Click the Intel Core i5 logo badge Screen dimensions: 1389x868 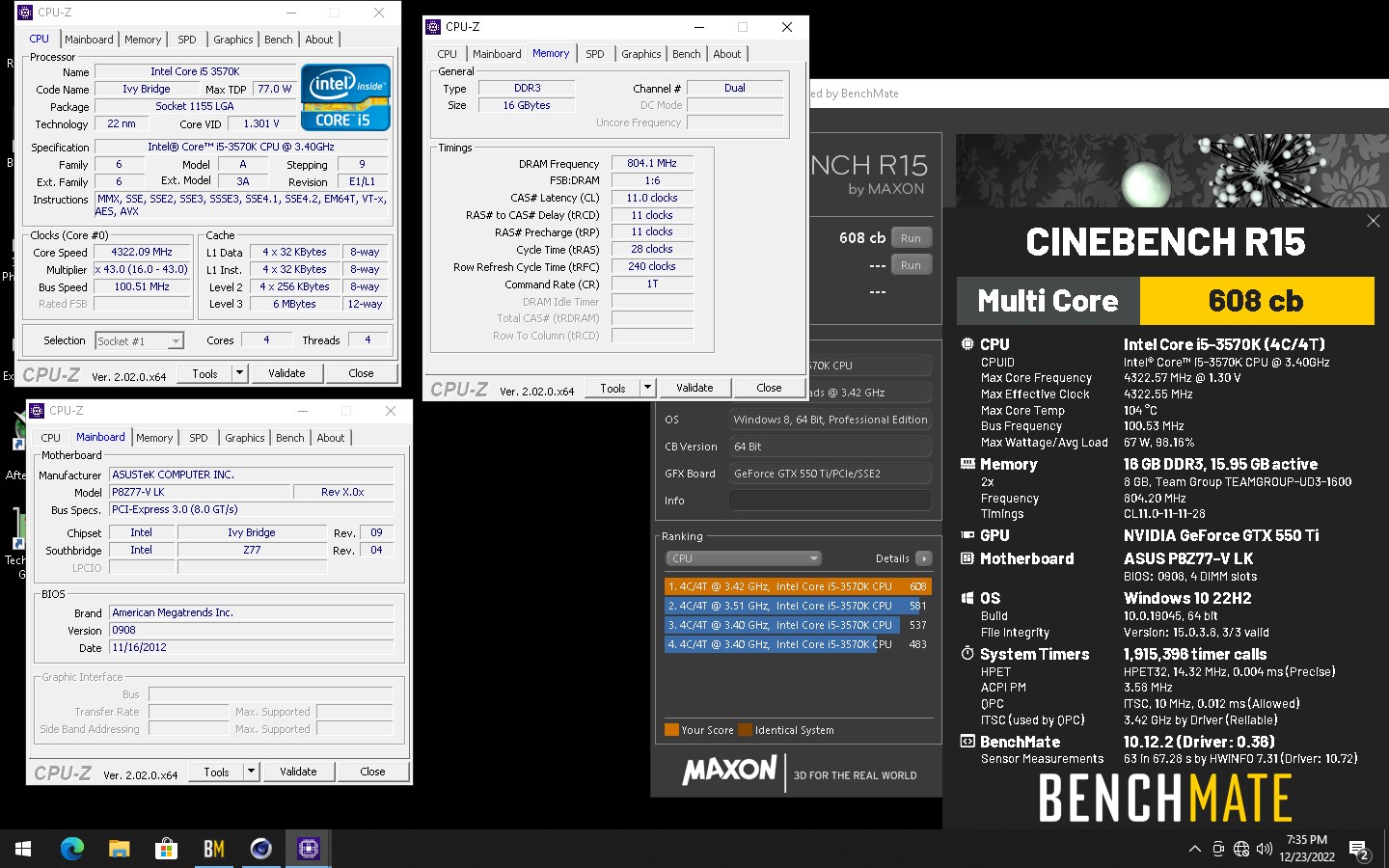(x=345, y=96)
